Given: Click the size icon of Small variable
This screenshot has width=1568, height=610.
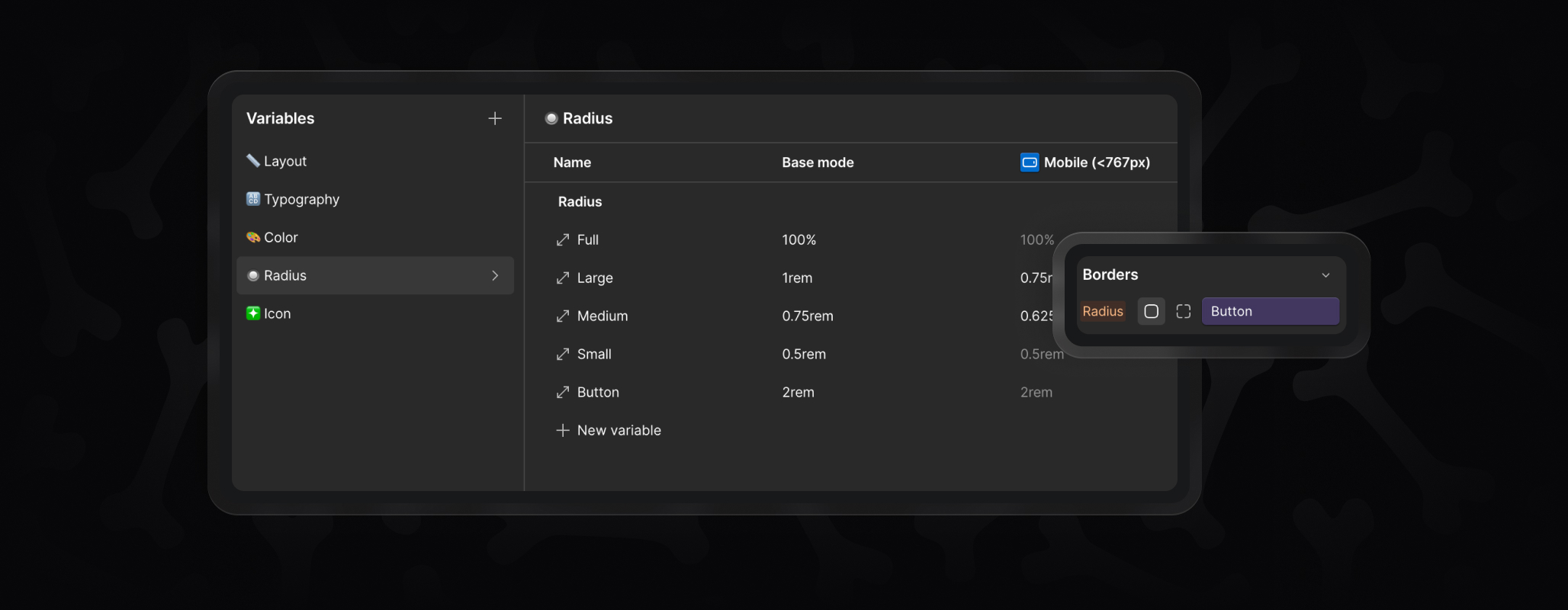Looking at the screenshot, I should click(563, 354).
